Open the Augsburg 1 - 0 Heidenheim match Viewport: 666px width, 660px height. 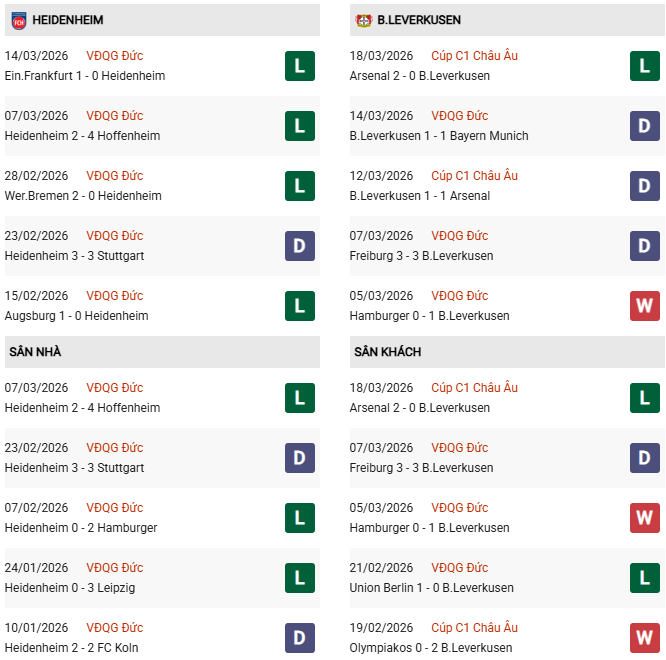pos(76,316)
